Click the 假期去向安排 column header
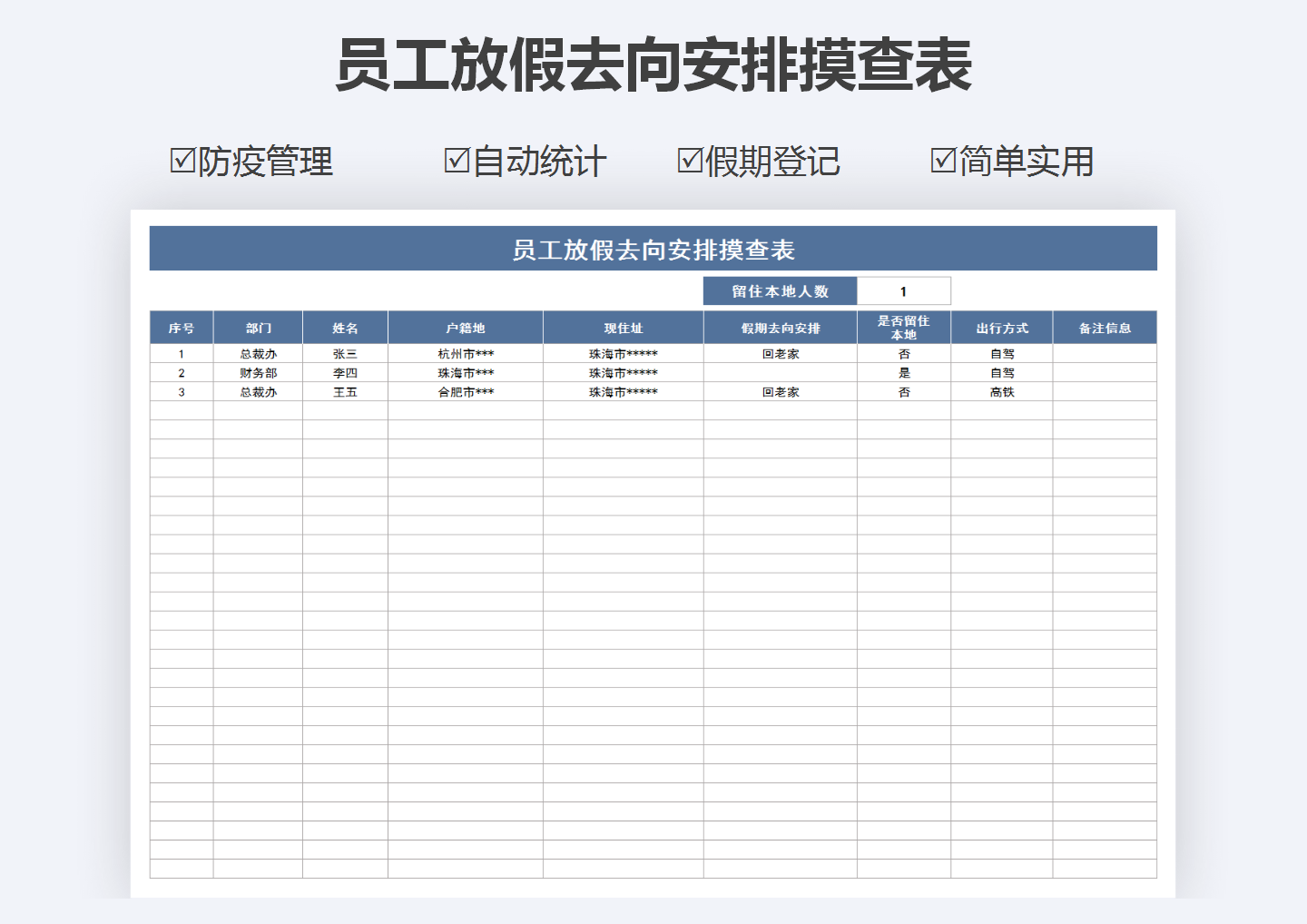1307x924 pixels. 780,327
